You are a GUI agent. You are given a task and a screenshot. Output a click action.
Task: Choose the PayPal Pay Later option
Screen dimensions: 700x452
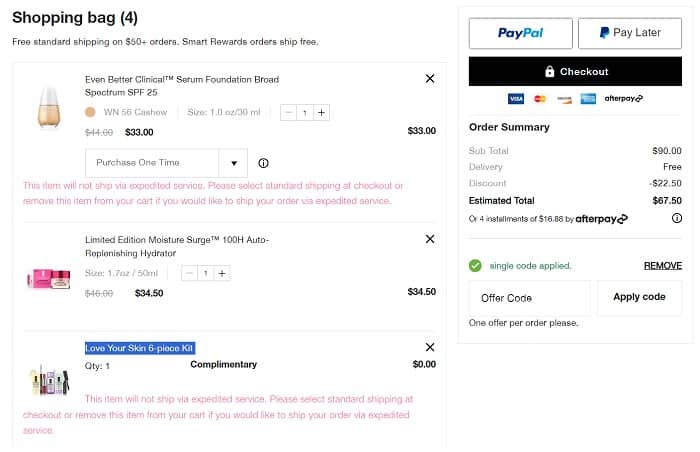(x=630, y=33)
